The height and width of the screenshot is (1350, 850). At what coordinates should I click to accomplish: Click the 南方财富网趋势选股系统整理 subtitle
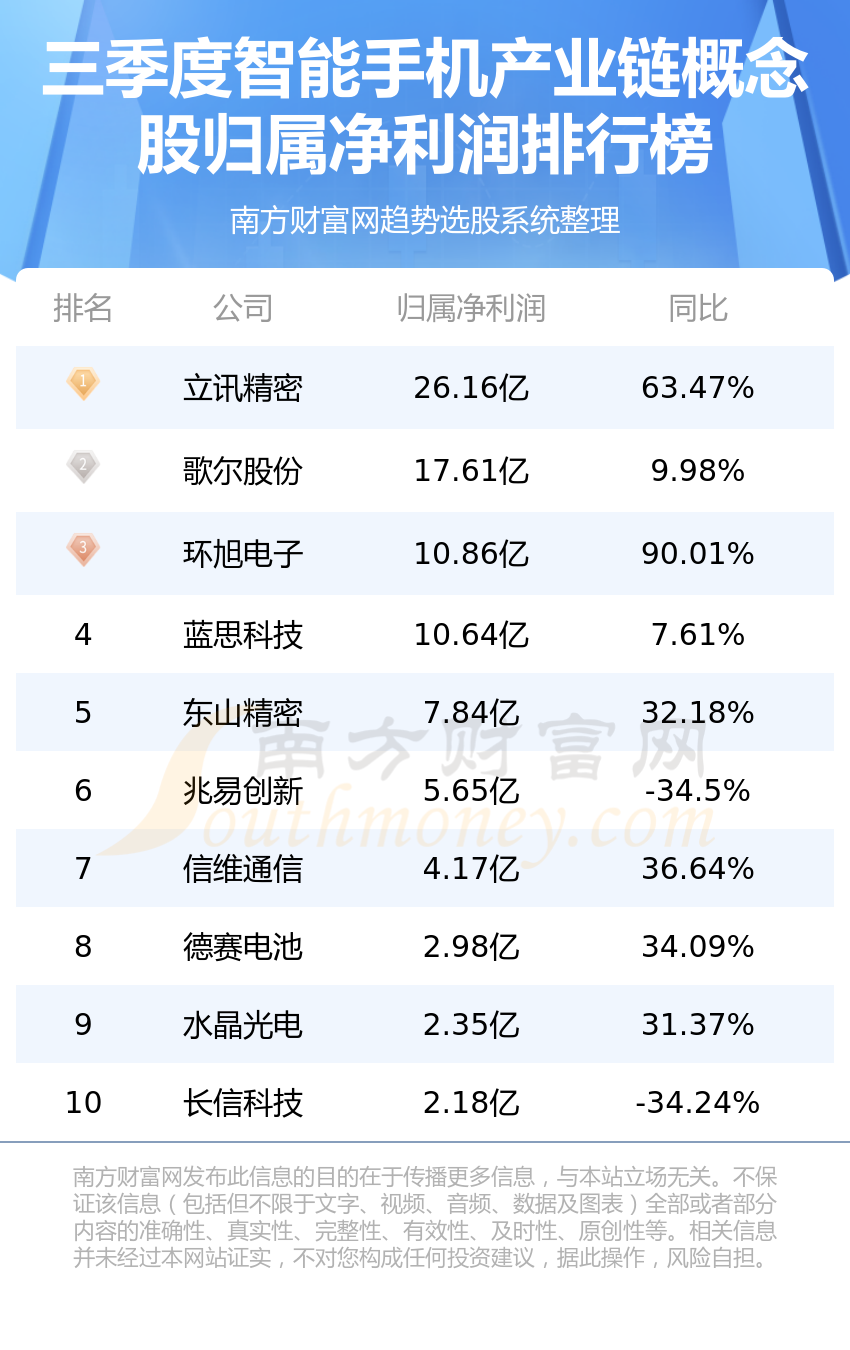[x=425, y=220]
